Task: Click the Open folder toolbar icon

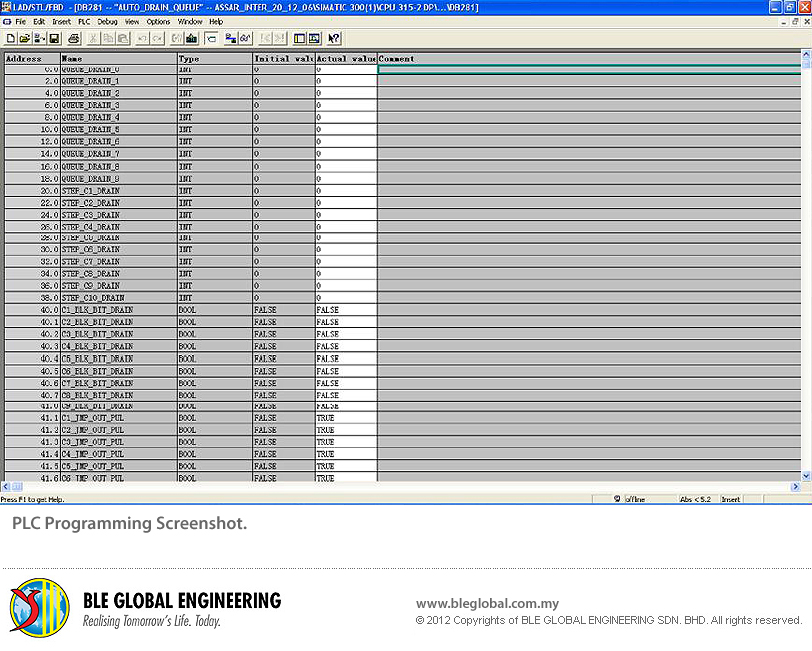Action: [24, 38]
